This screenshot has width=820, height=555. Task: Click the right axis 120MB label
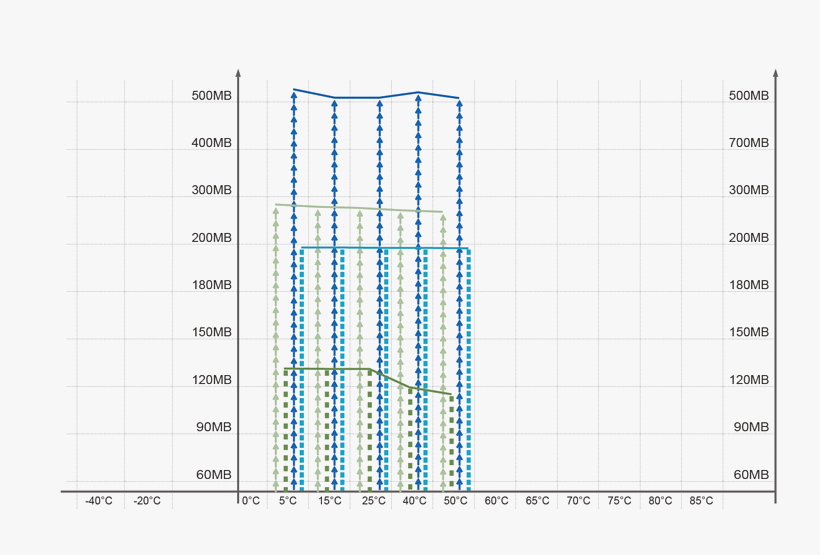pos(749,380)
